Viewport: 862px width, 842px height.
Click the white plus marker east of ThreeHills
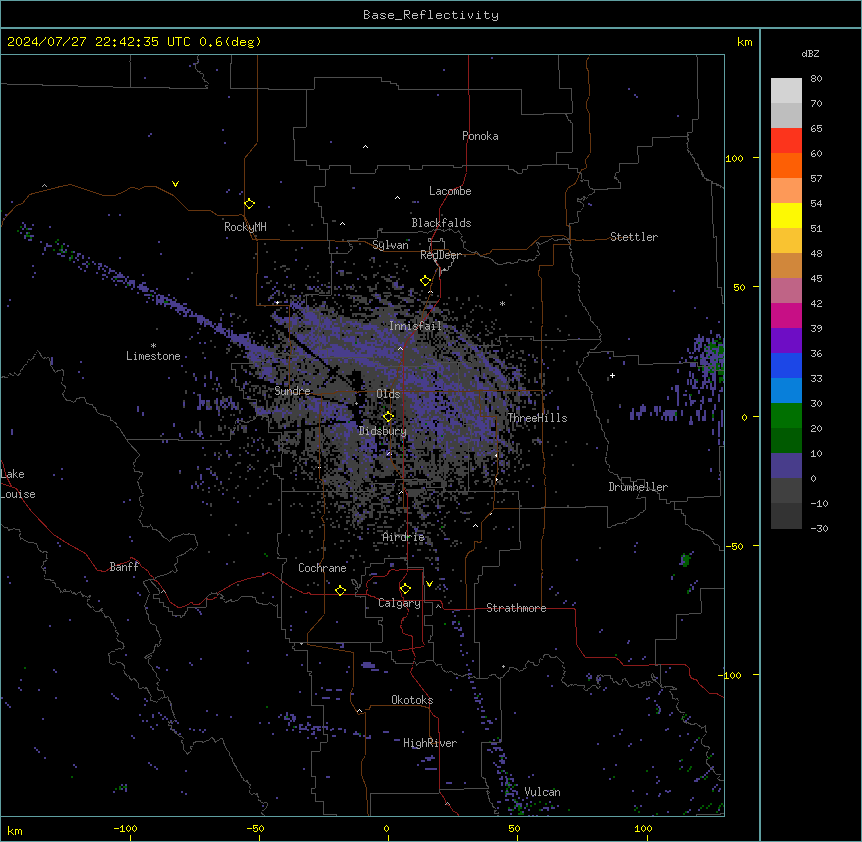612,375
